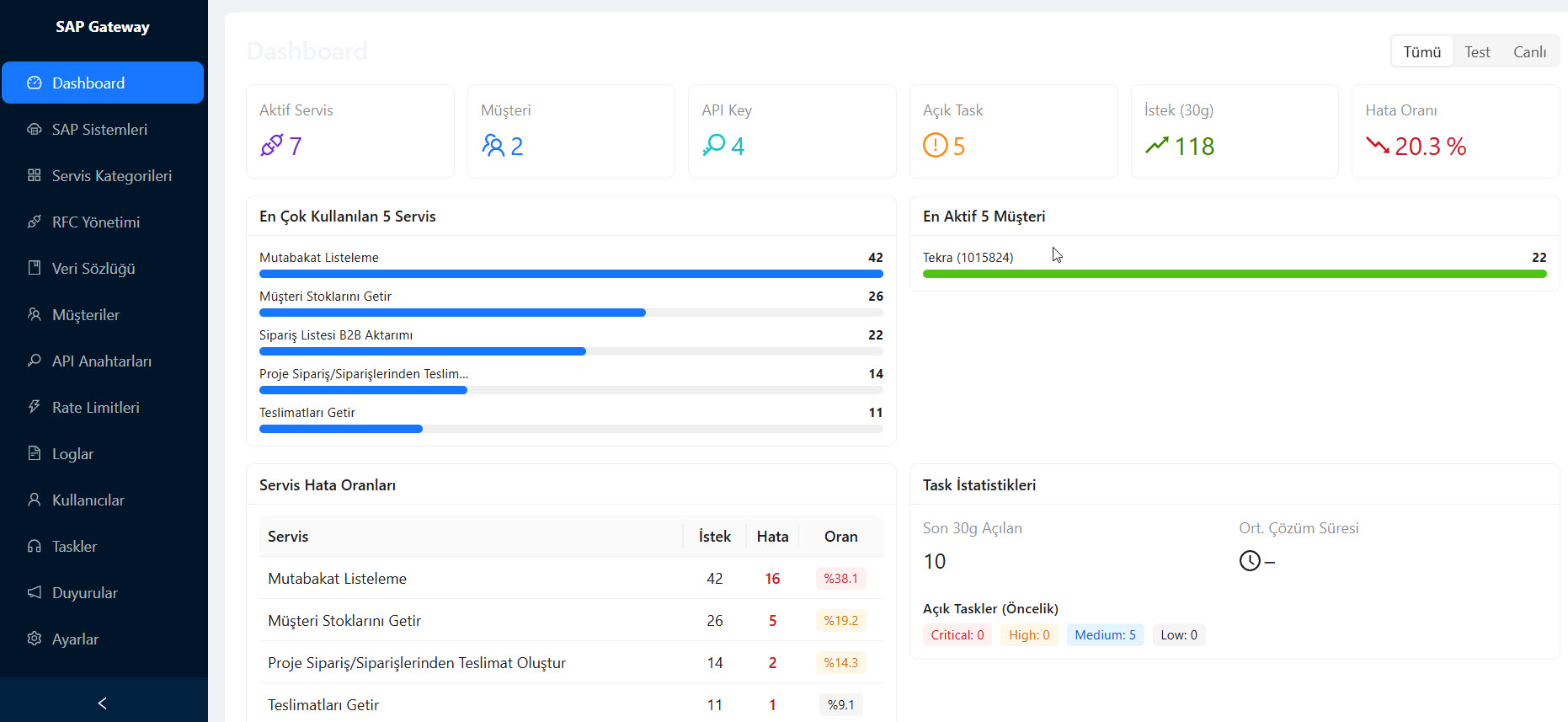Click the Medium: 5 priority tag

[1105, 634]
